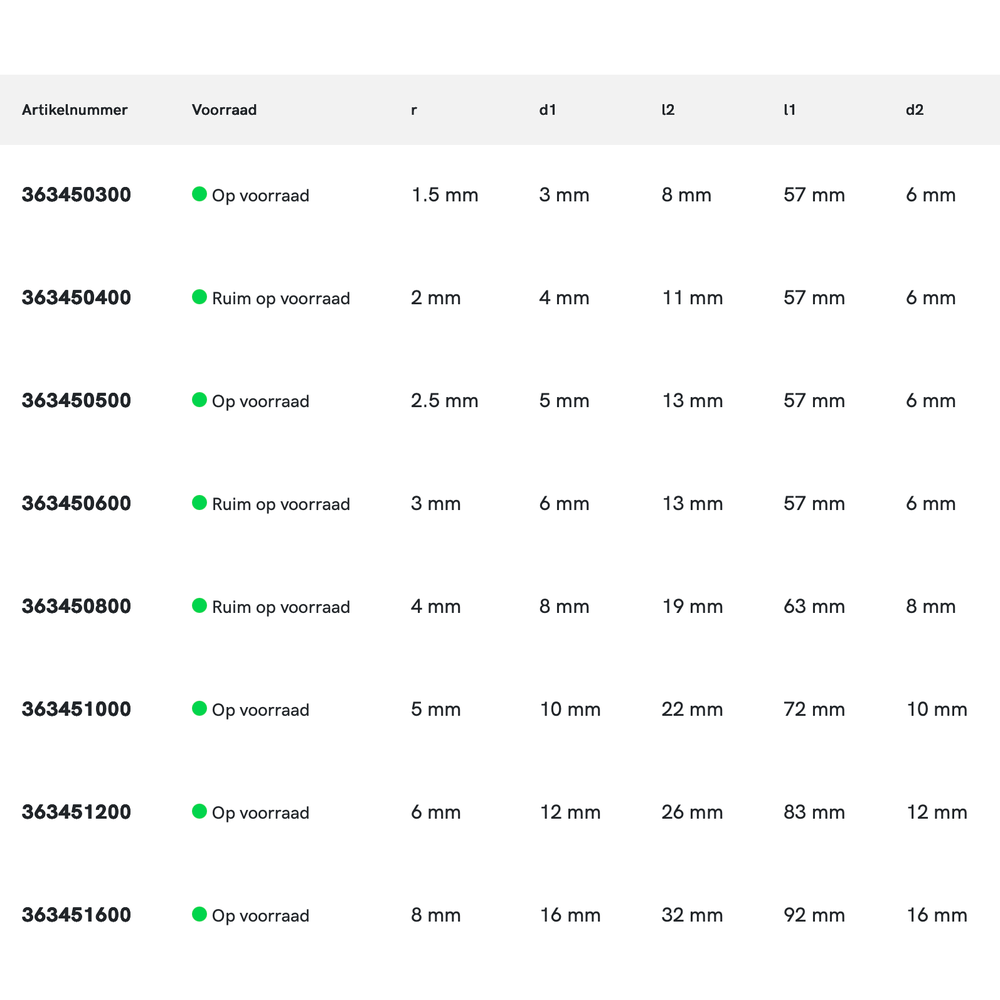Click the green stock dot for 363450800
Screen dimensions: 1000x1000
[199, 606]
